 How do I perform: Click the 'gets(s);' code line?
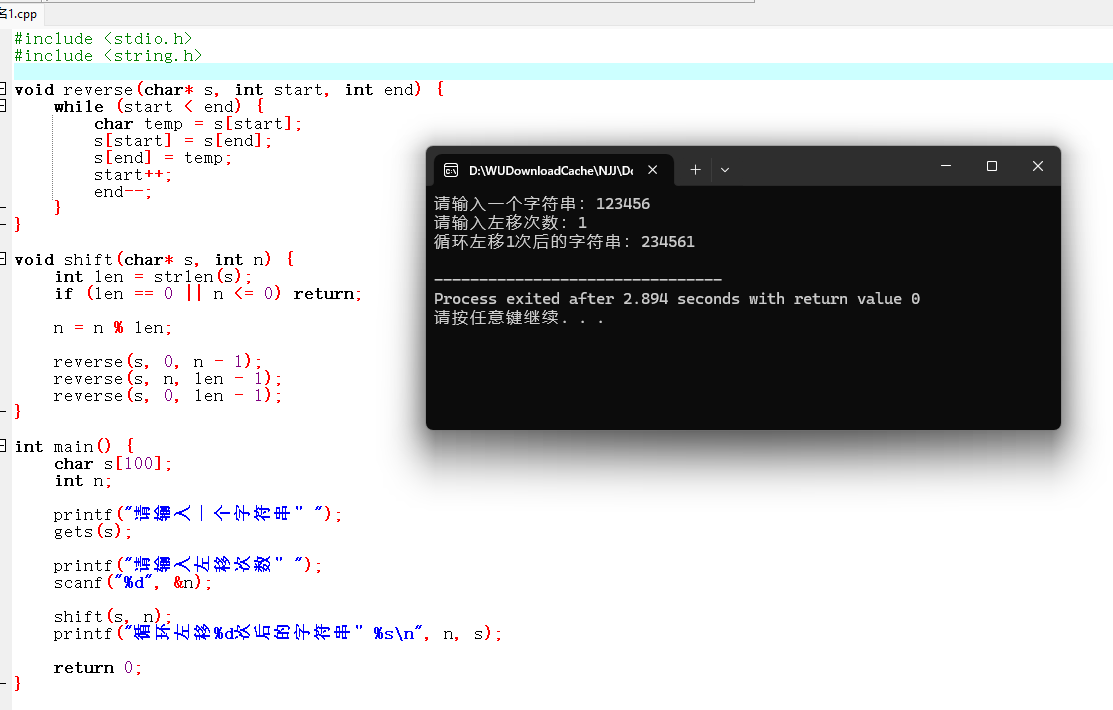93,531
